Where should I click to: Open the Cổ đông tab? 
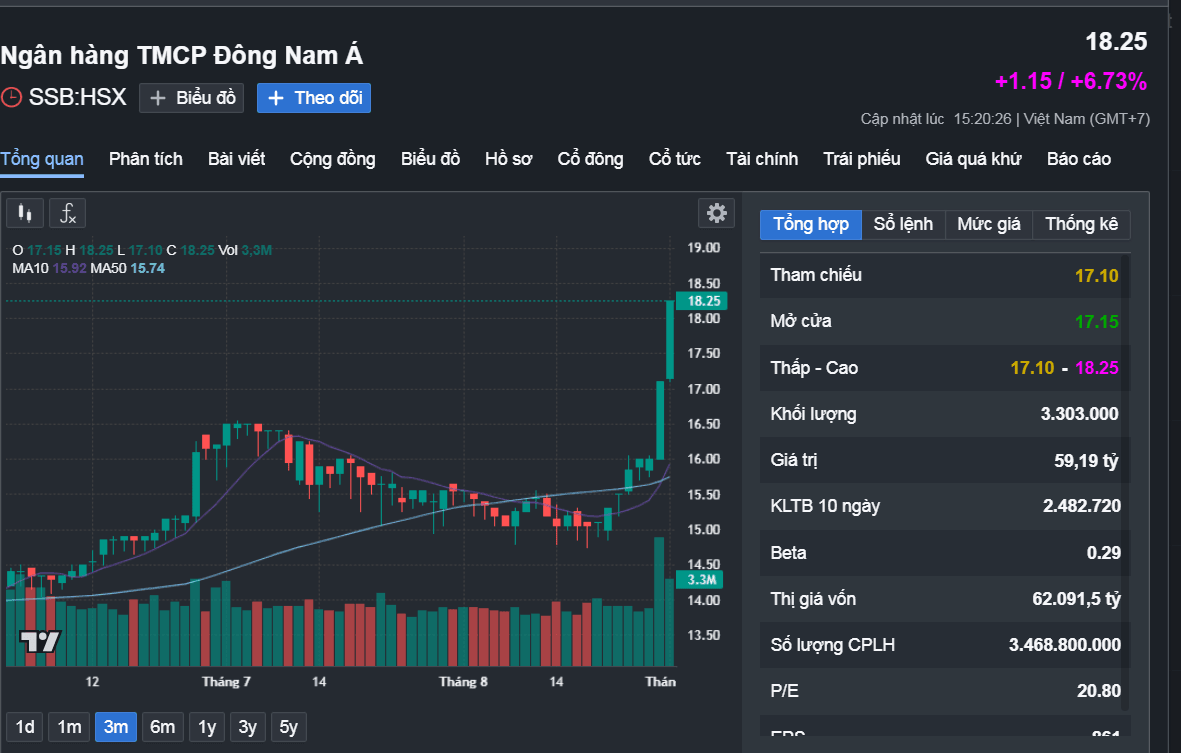[590, 159]
